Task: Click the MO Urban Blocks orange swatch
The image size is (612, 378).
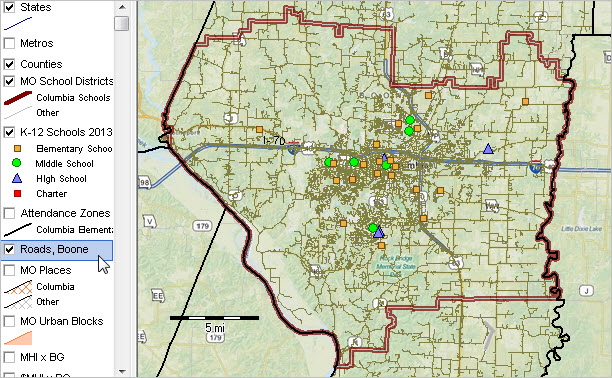Action: [x=18, y=338]
